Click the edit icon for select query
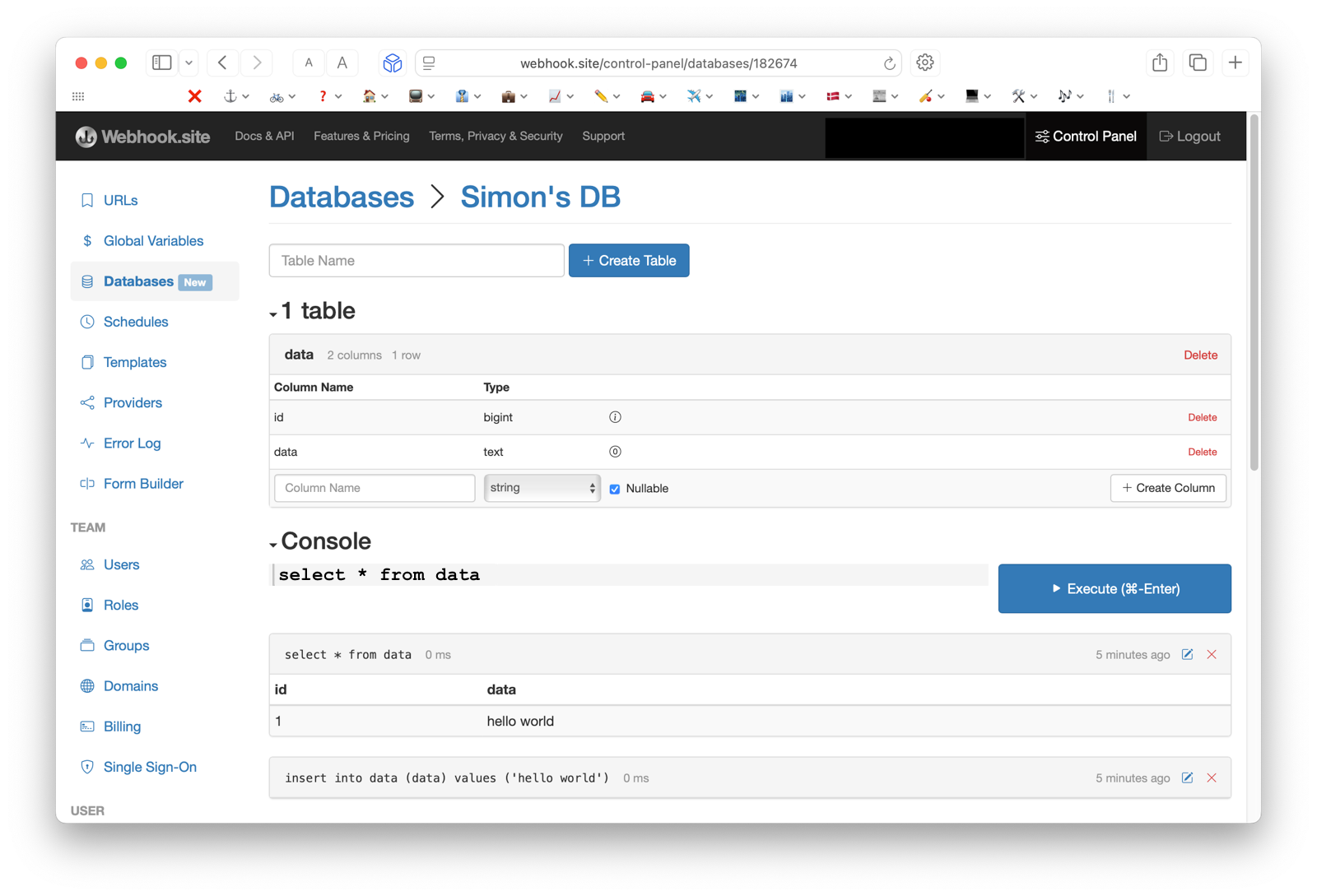The width and height of the screenshot is (1317, 896). (x=1187, y=655)
